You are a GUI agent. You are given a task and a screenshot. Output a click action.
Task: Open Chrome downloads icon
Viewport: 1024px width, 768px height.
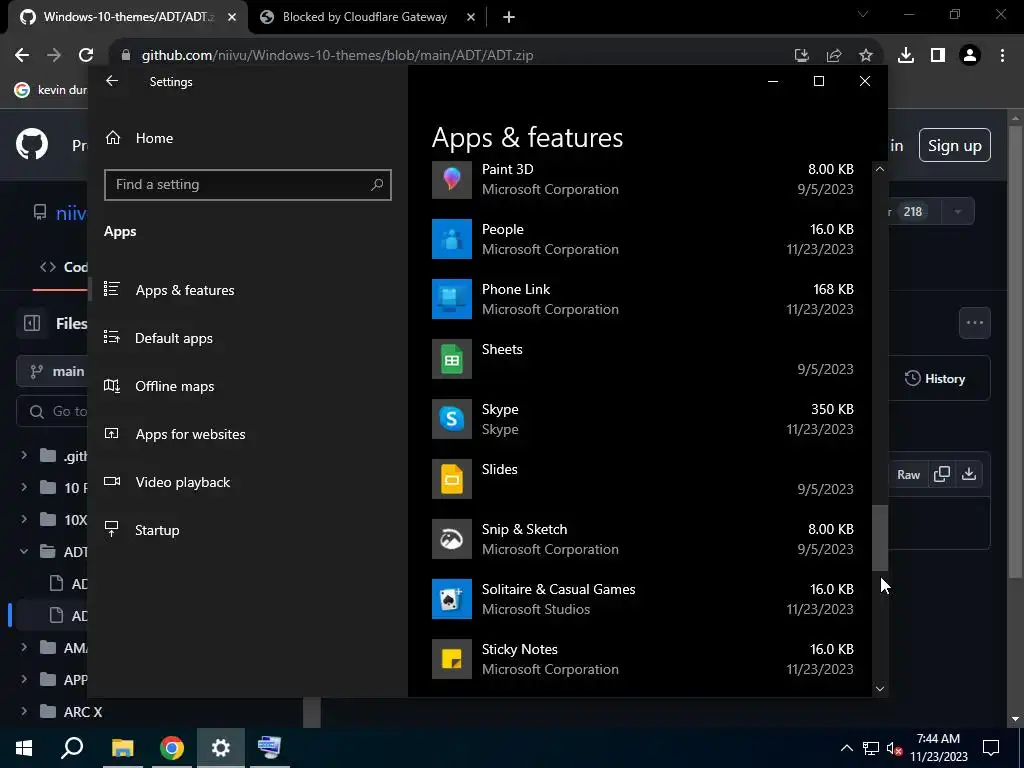pos(906,56)
